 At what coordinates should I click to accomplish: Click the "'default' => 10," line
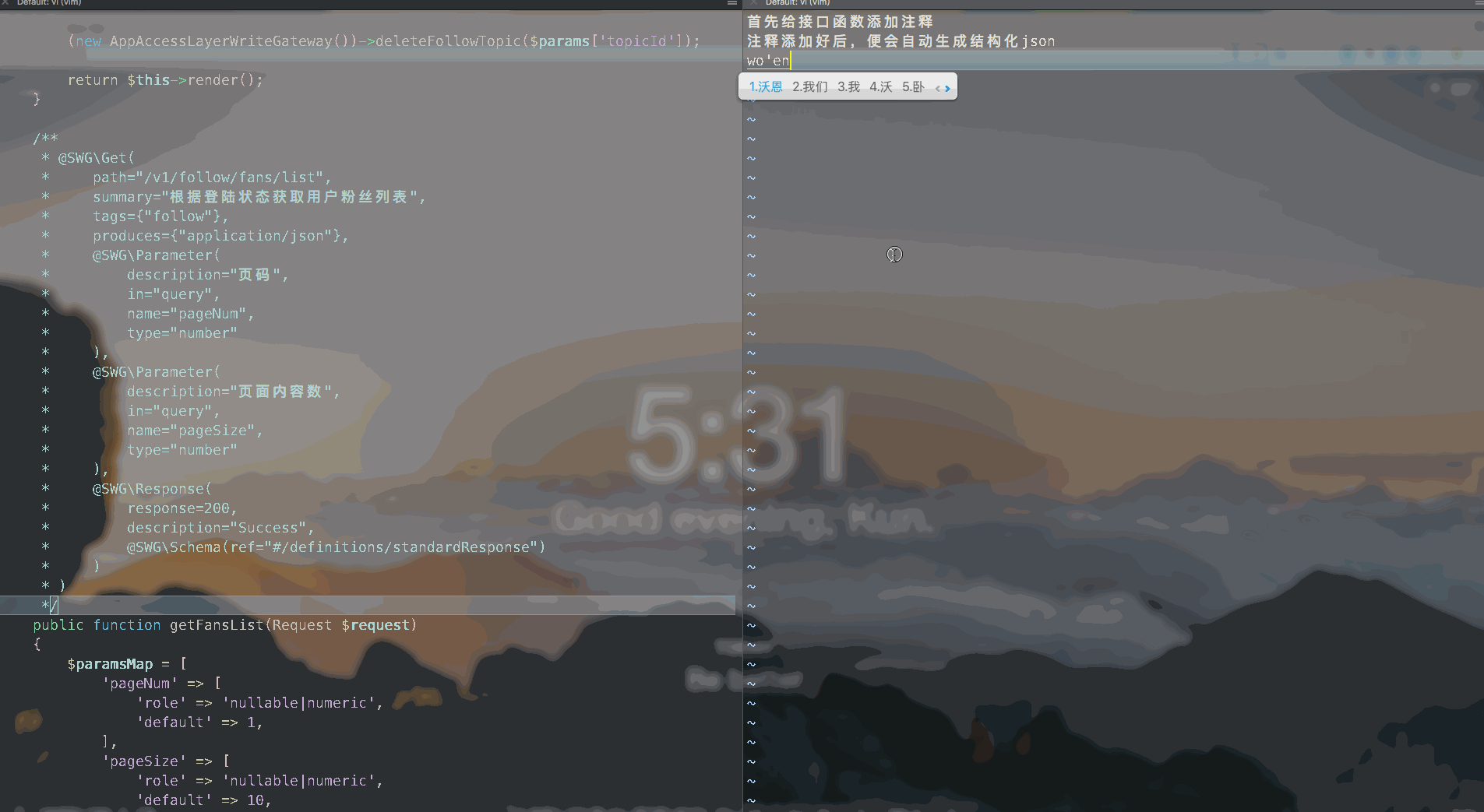coord(203,800)
